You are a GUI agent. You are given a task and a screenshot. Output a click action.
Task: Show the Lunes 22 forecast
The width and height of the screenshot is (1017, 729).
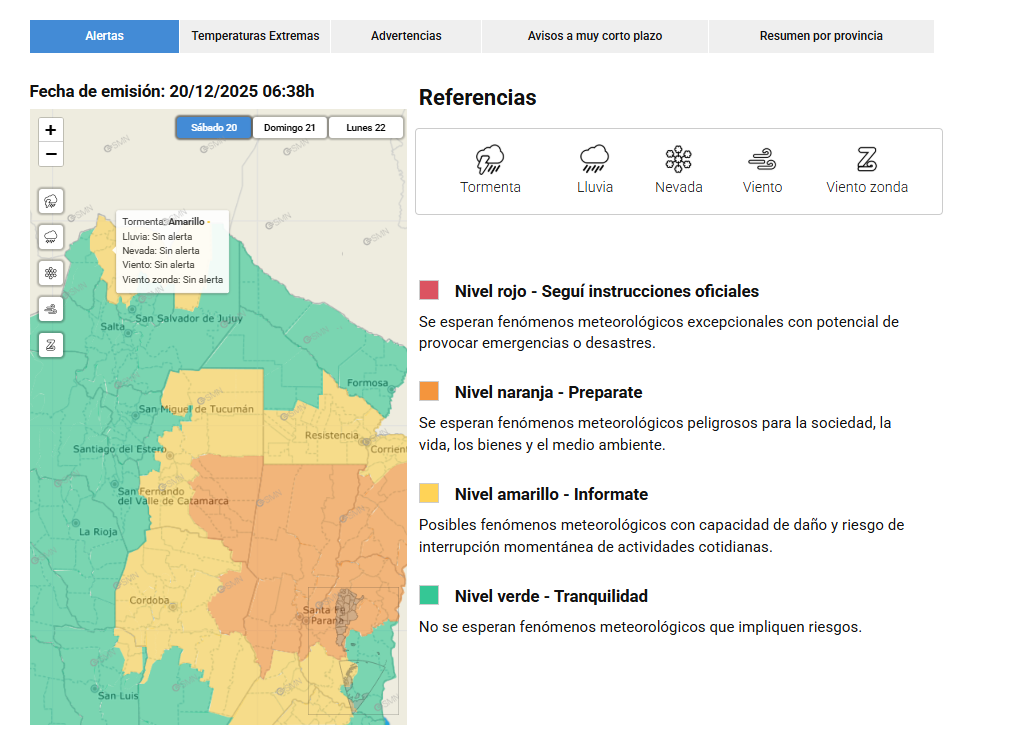366,128
